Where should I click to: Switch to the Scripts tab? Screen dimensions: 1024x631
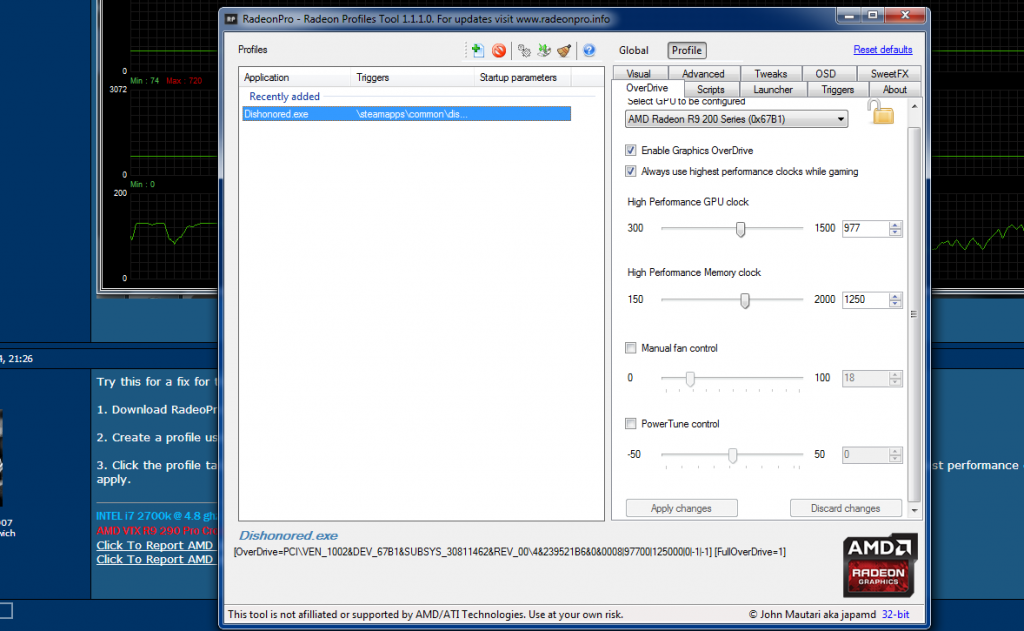pos(711,89)
